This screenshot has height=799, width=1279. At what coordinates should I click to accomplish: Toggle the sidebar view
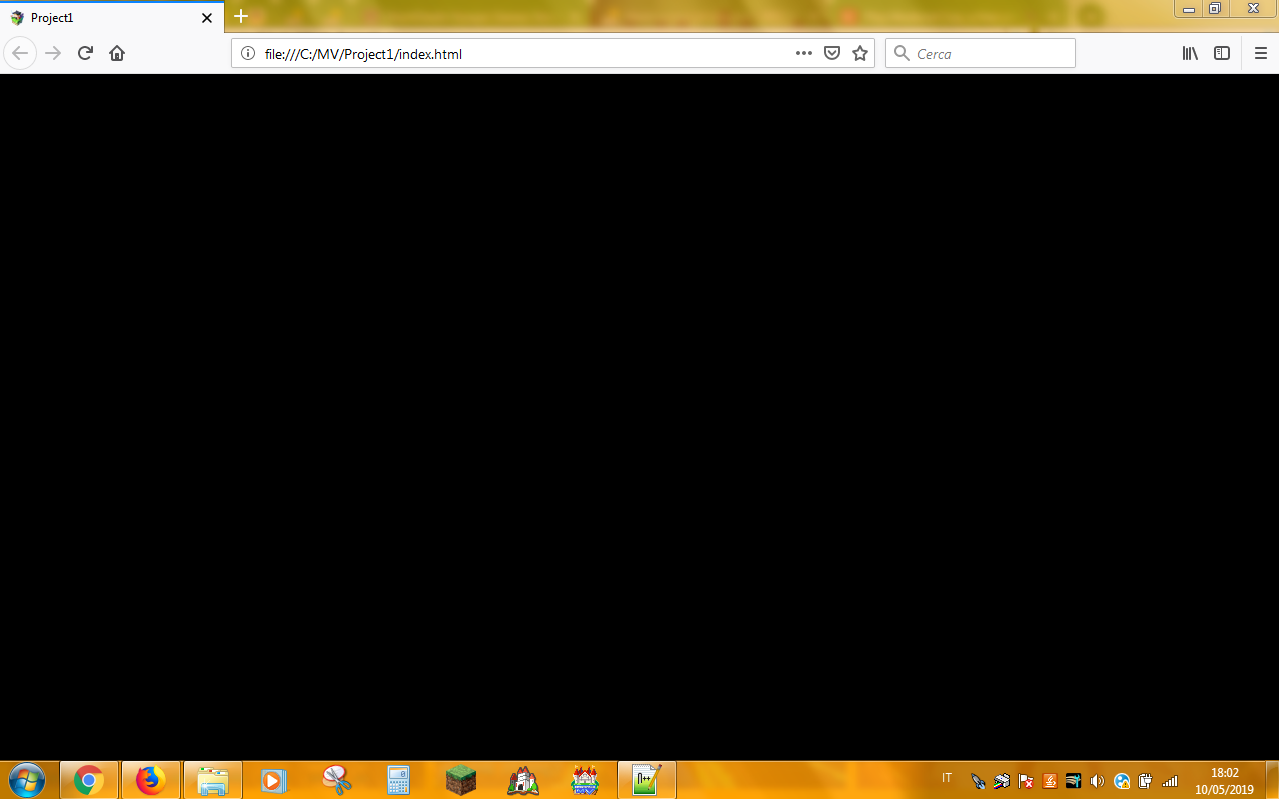(x=1222, y=53)
